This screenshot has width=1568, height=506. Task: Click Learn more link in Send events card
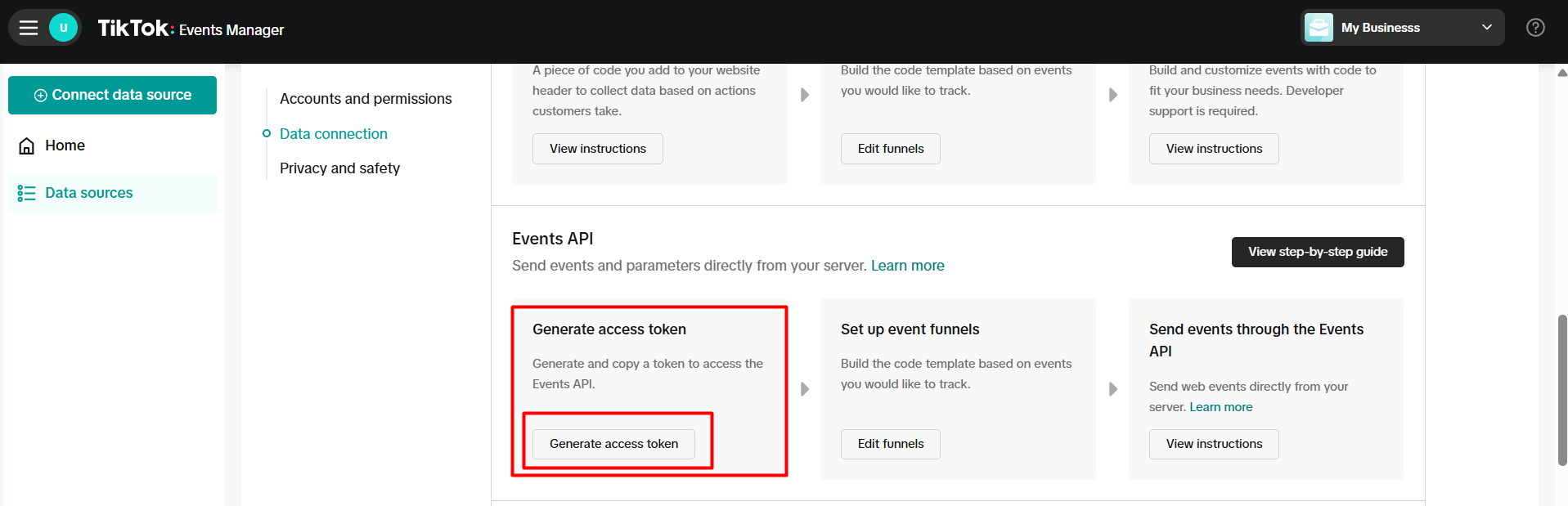(x=1220, y=407)
